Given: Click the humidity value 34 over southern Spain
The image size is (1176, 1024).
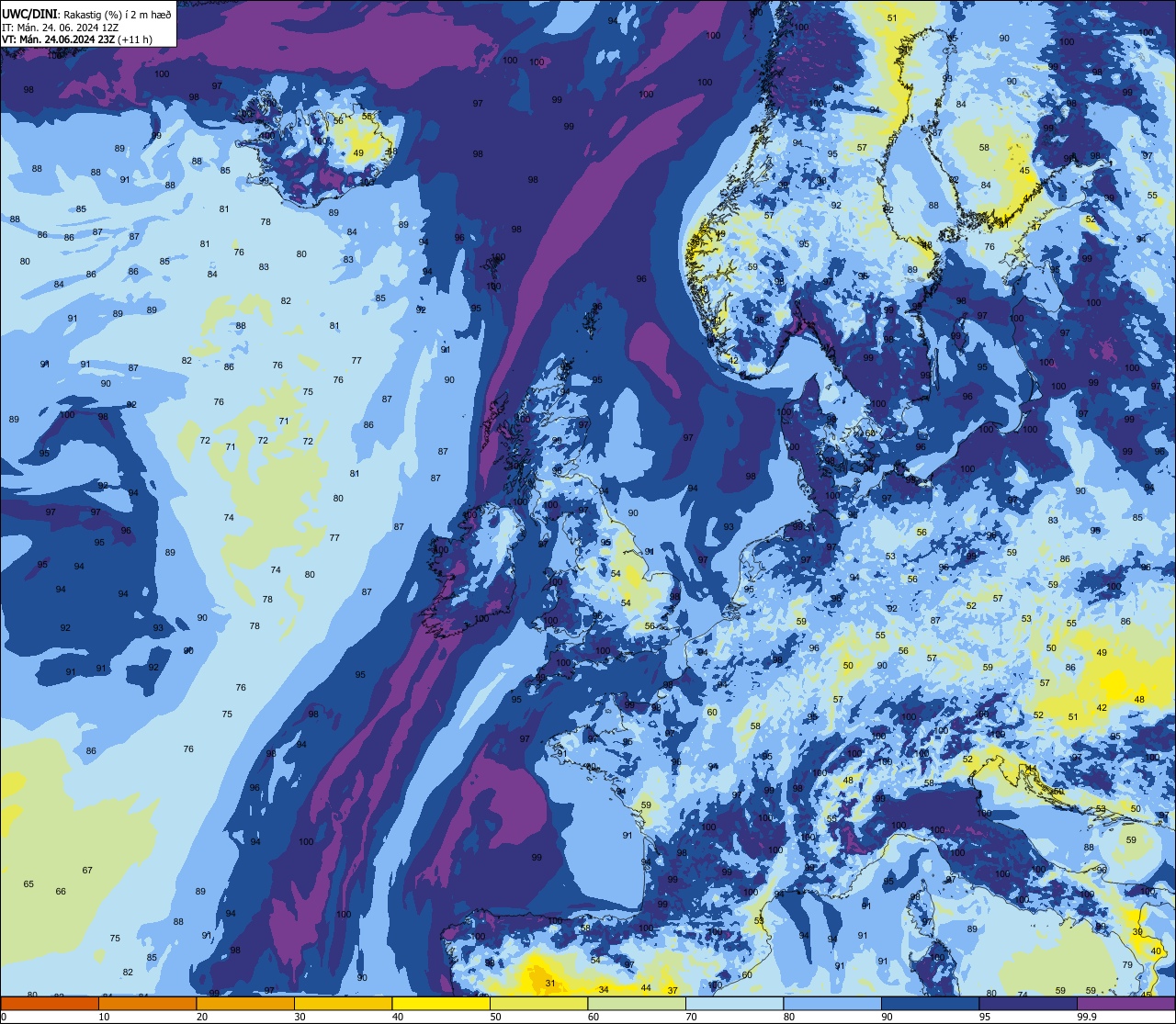Looking at the screenshot, I should click(603, 989).
